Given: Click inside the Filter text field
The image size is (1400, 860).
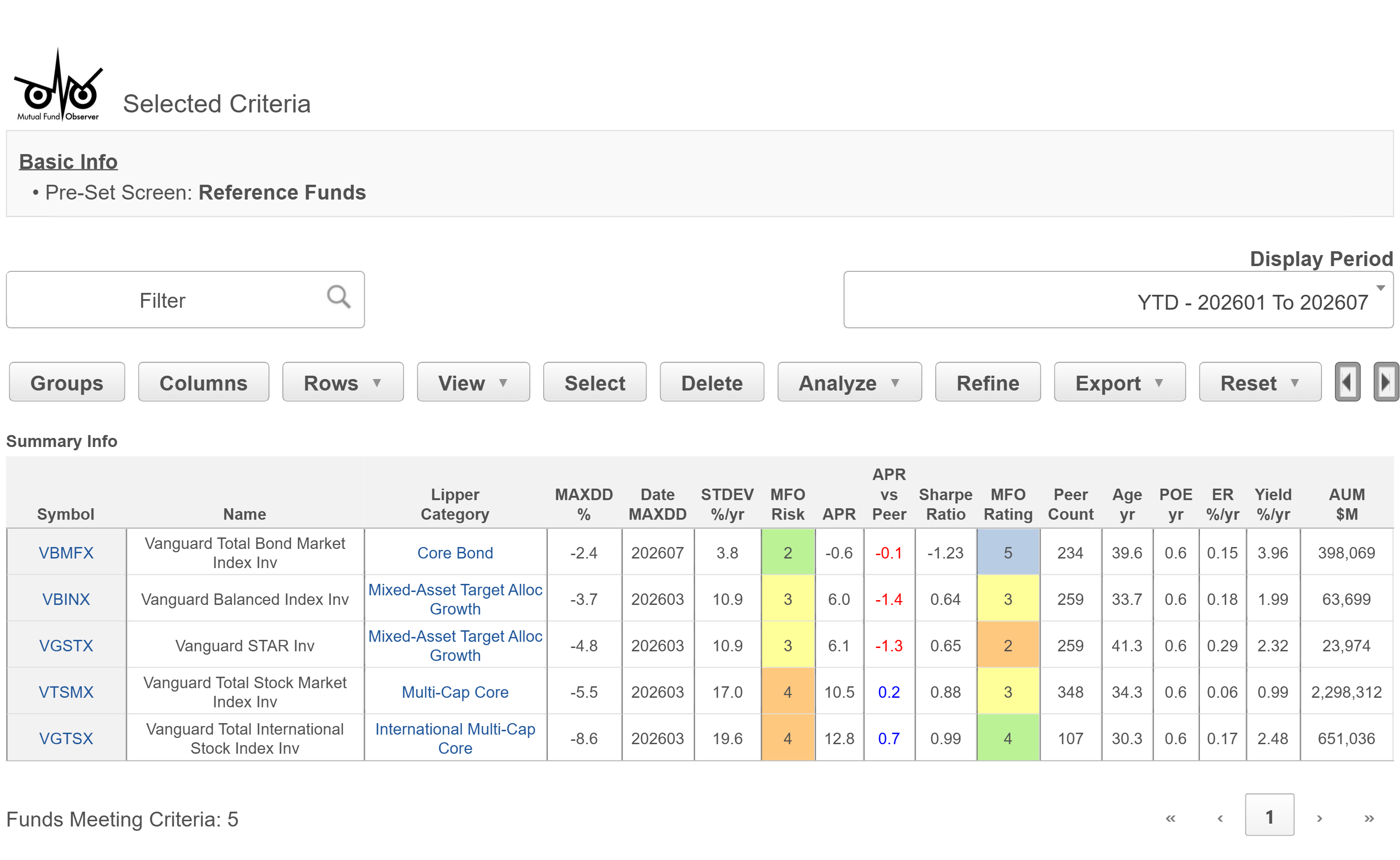Looking at the screenshot, I should pyautogui.click(x=163, y=300).
